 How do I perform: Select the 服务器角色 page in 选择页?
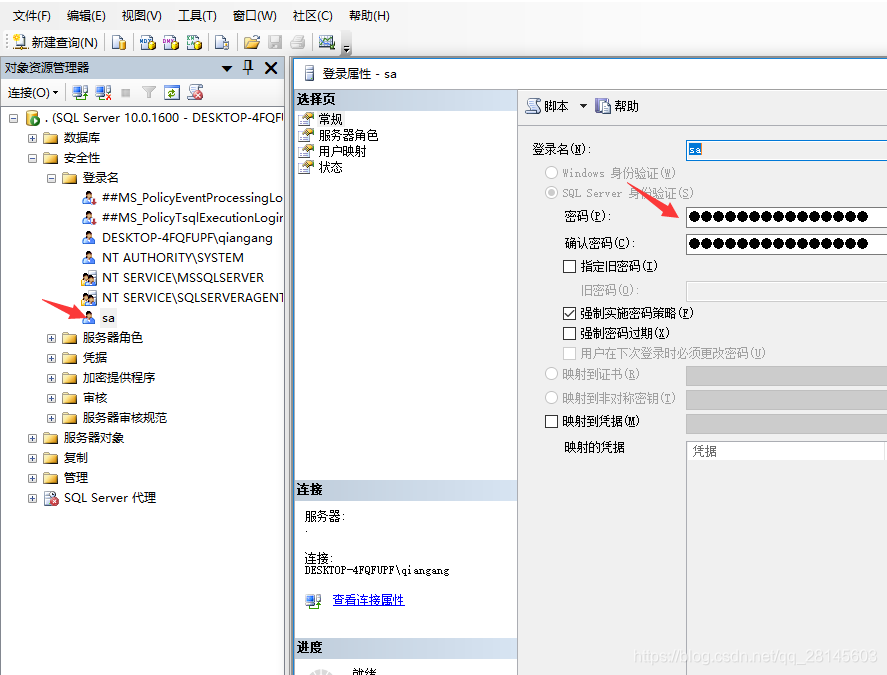point(348,135)
